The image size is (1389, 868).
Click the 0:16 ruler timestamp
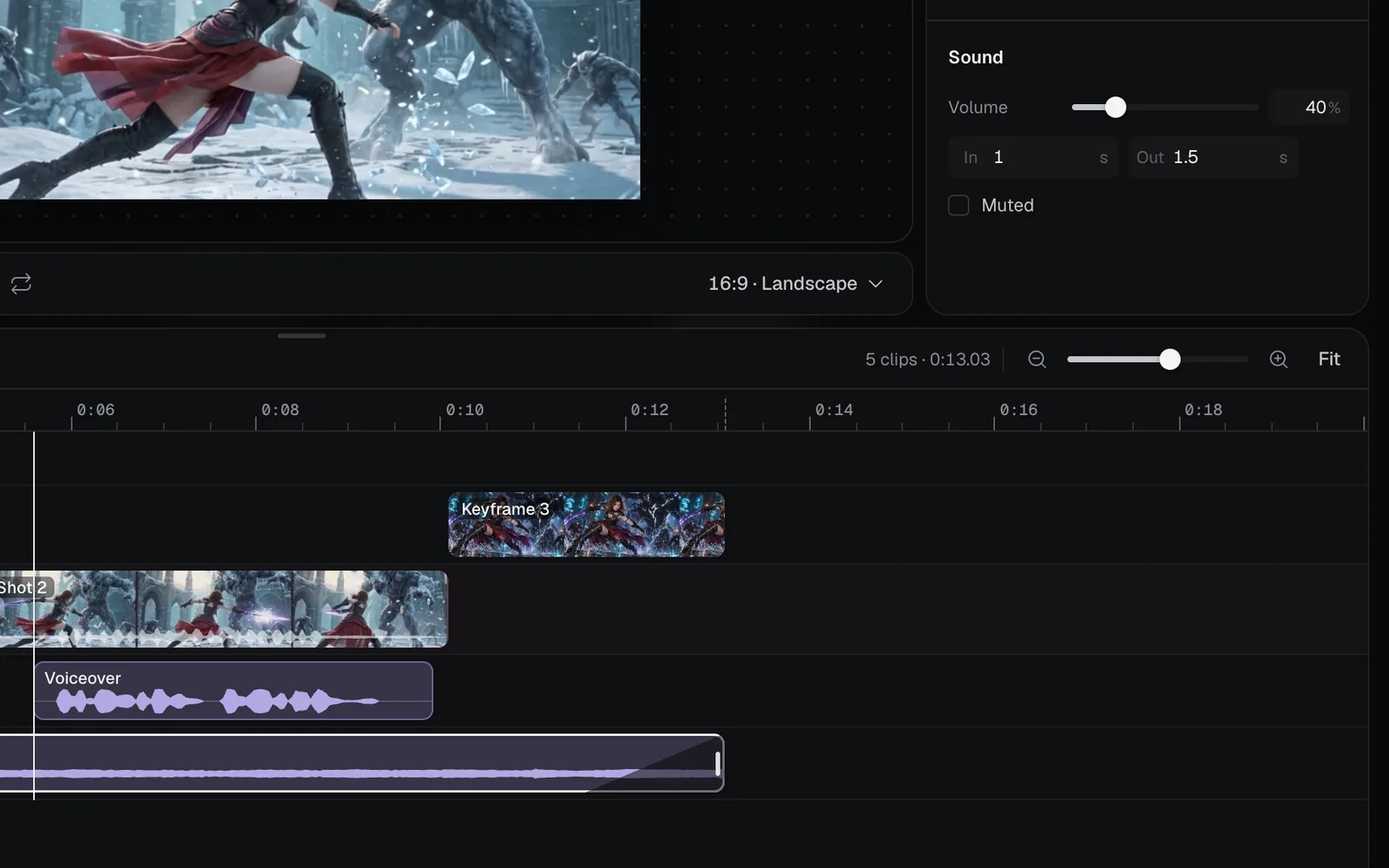(1018, 410)
